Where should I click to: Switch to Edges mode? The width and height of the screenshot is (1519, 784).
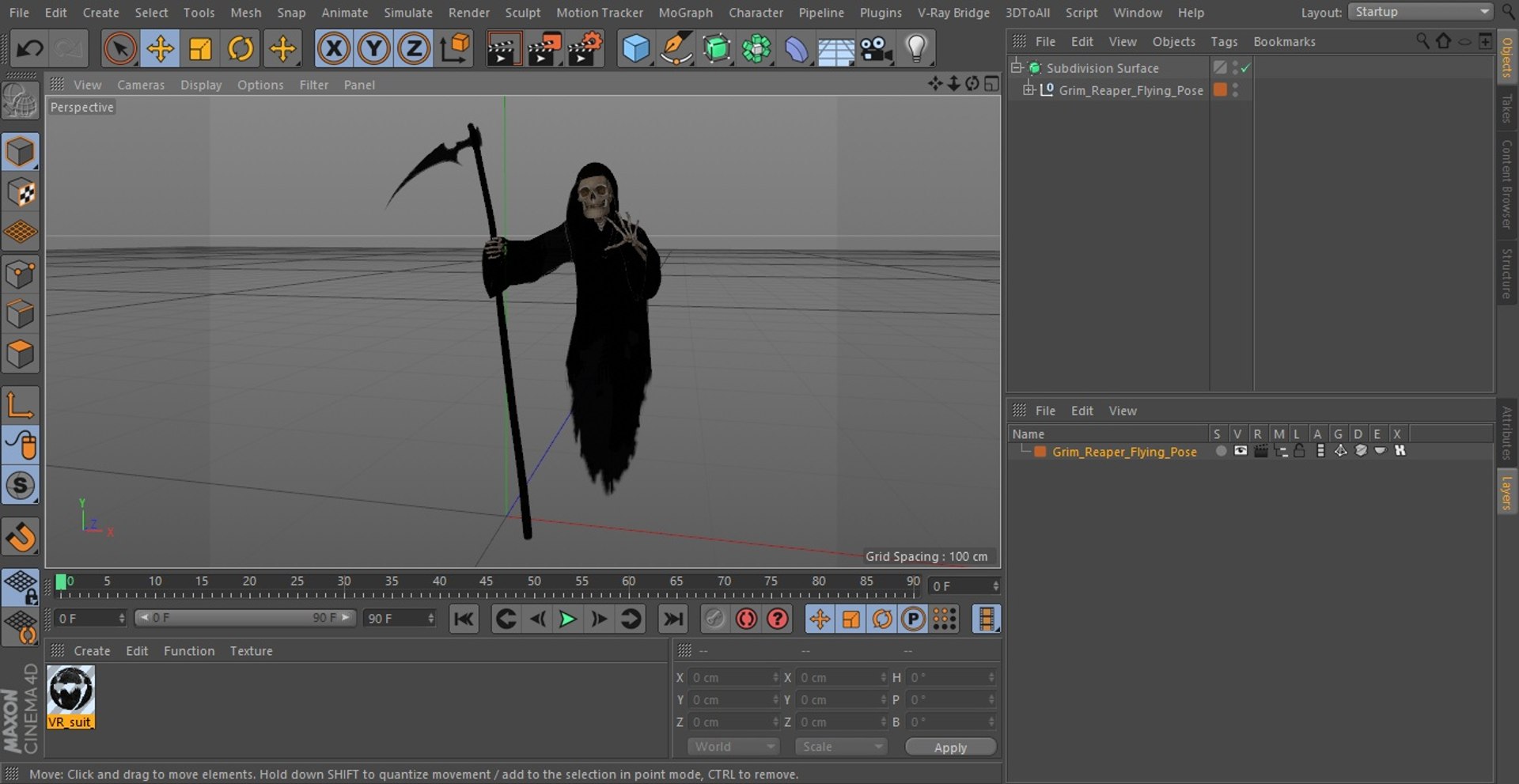(21, 314)
